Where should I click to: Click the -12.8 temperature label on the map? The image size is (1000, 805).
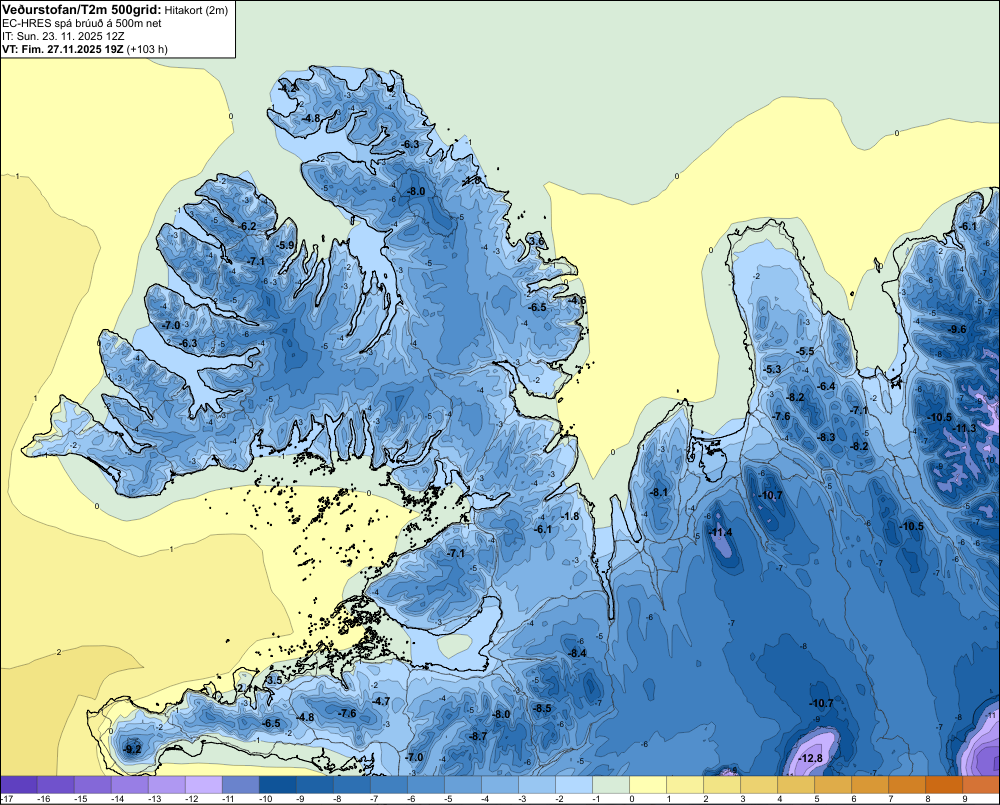(x=811, y=758)
